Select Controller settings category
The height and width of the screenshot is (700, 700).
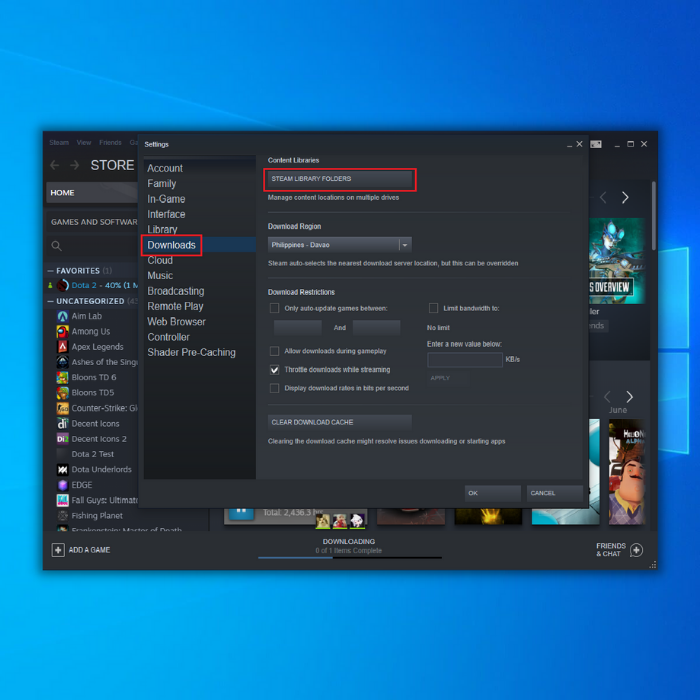click(169, 337)
